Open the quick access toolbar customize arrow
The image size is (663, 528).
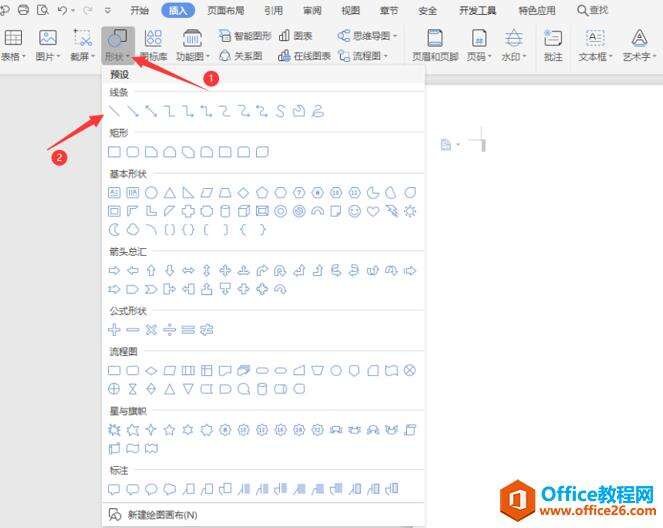(x=108, y=10)
